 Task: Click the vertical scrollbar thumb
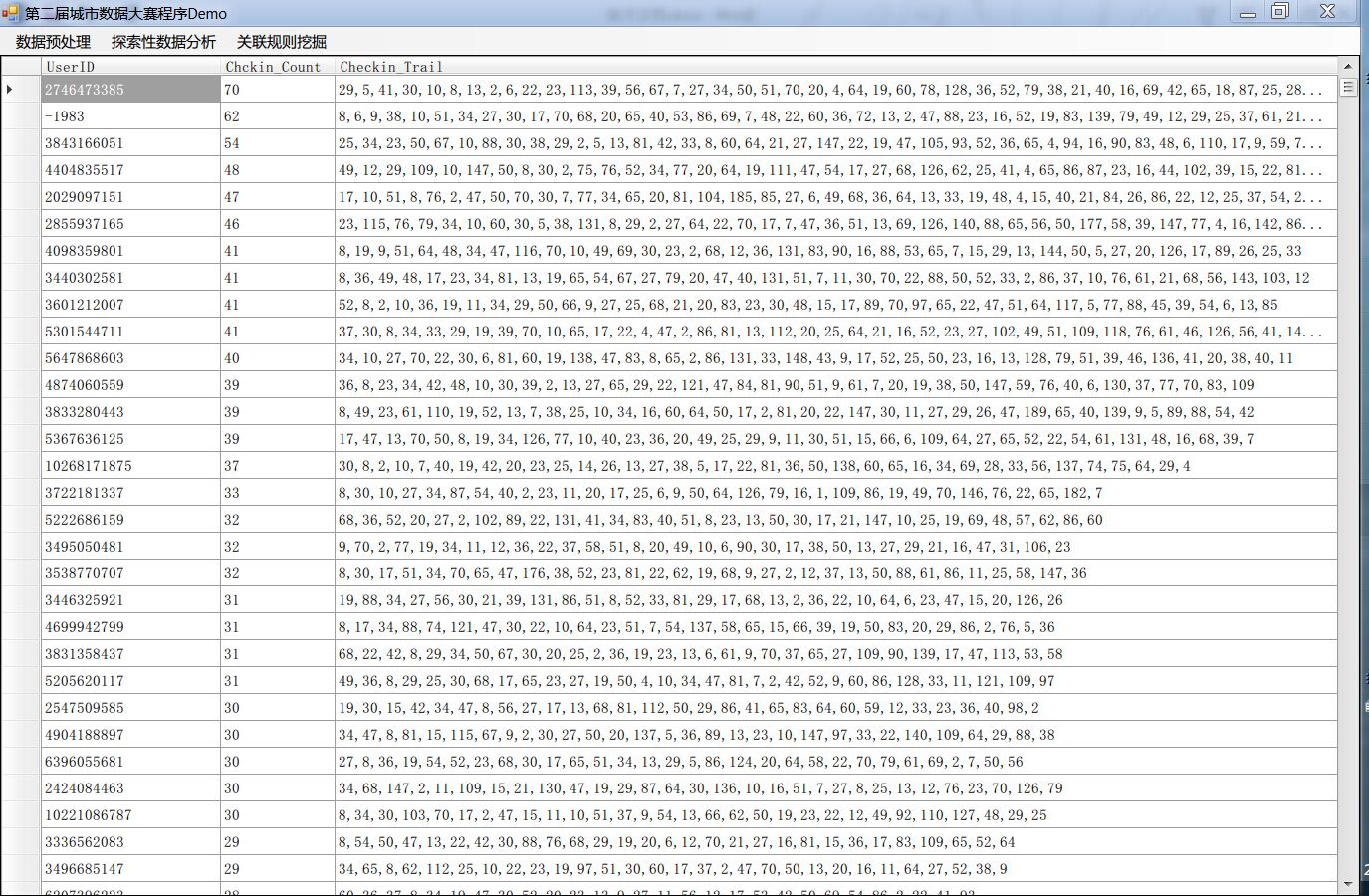click(1348, 88)
